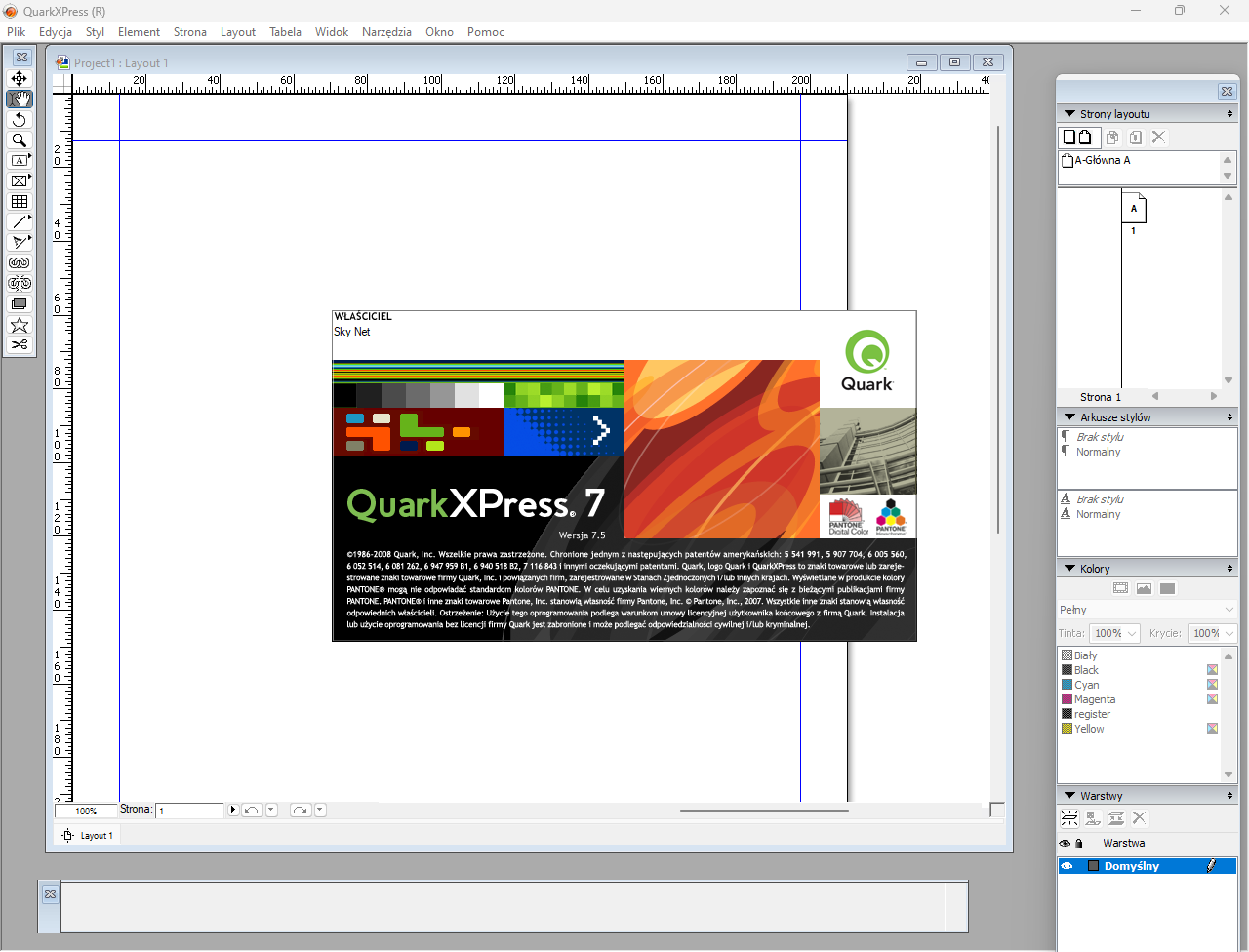
Task: Close the tools palette
Action: point(21,58)
